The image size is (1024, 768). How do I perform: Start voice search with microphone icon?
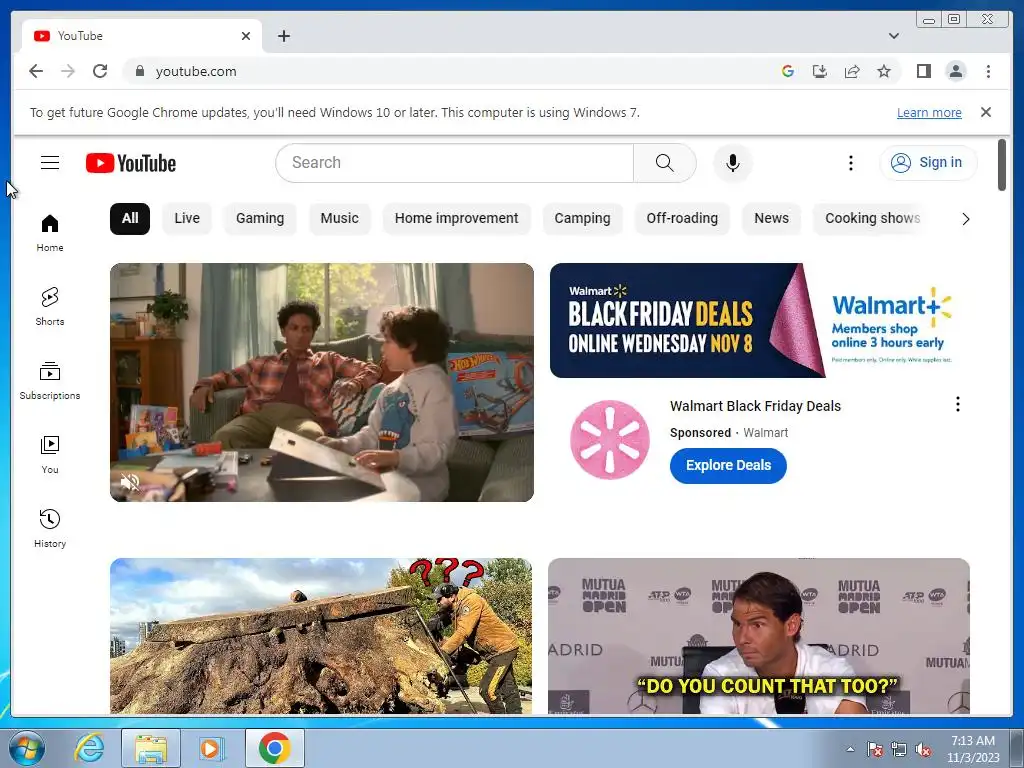(733, 163)
